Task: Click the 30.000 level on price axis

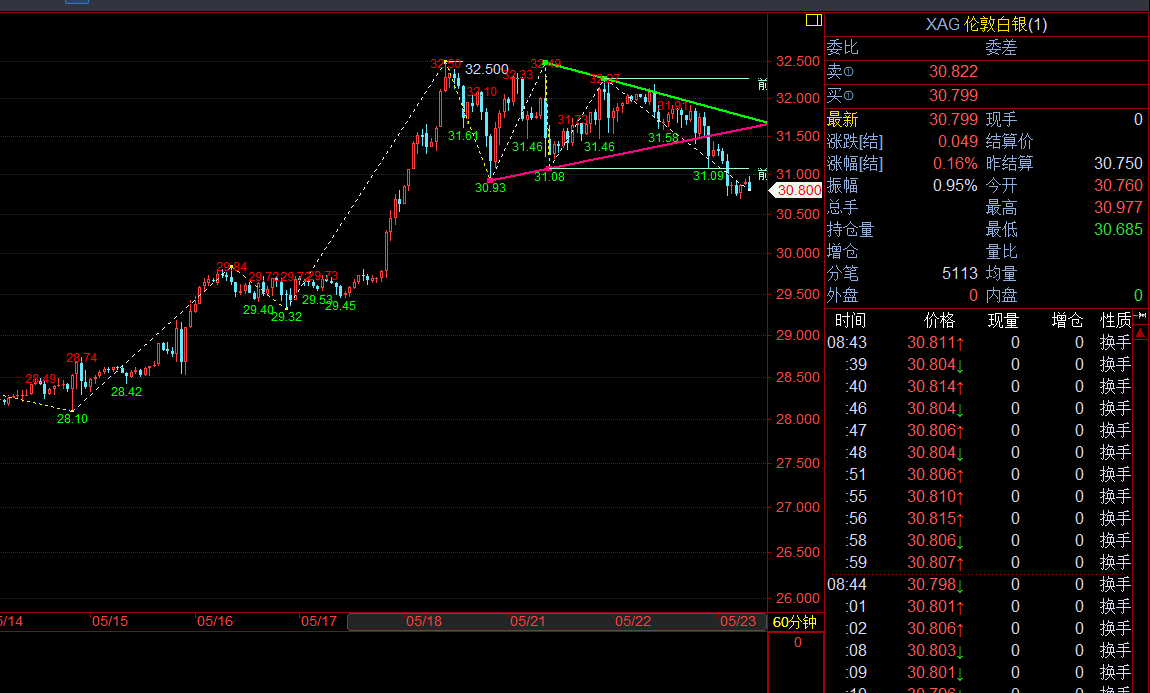Action: point(797,254)
